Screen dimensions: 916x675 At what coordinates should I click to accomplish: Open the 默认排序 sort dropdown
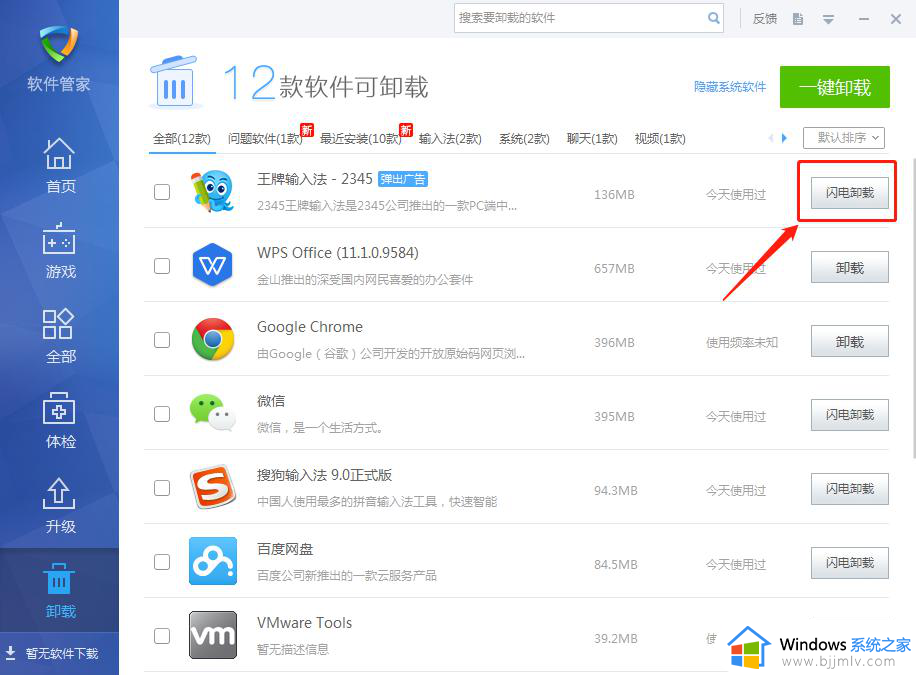pos(844,138)
